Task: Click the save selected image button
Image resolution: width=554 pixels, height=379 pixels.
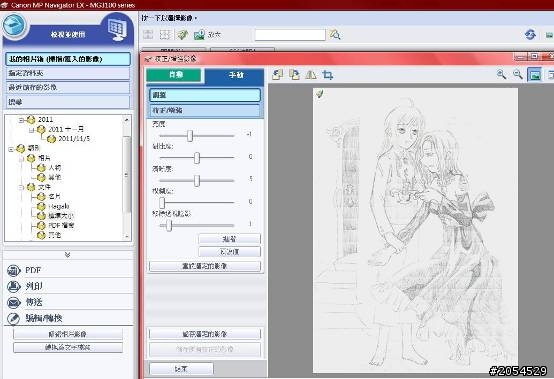Action: [x=205, y=334]
